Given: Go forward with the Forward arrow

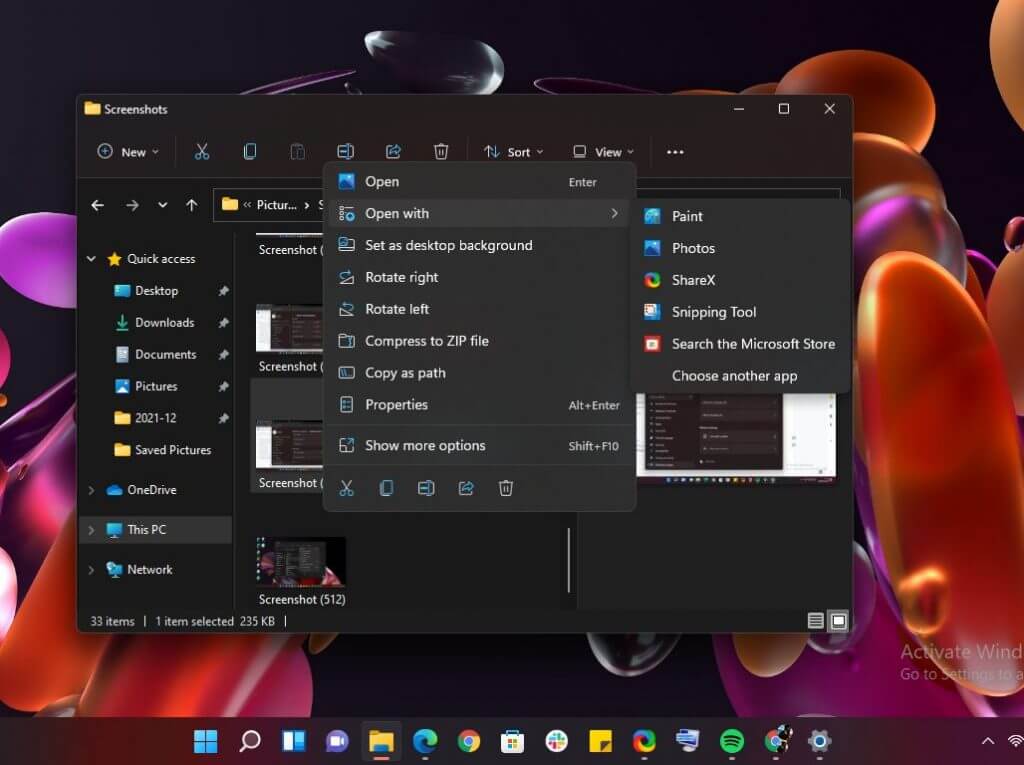Looking at the screenshot, I should coord(132,205).
